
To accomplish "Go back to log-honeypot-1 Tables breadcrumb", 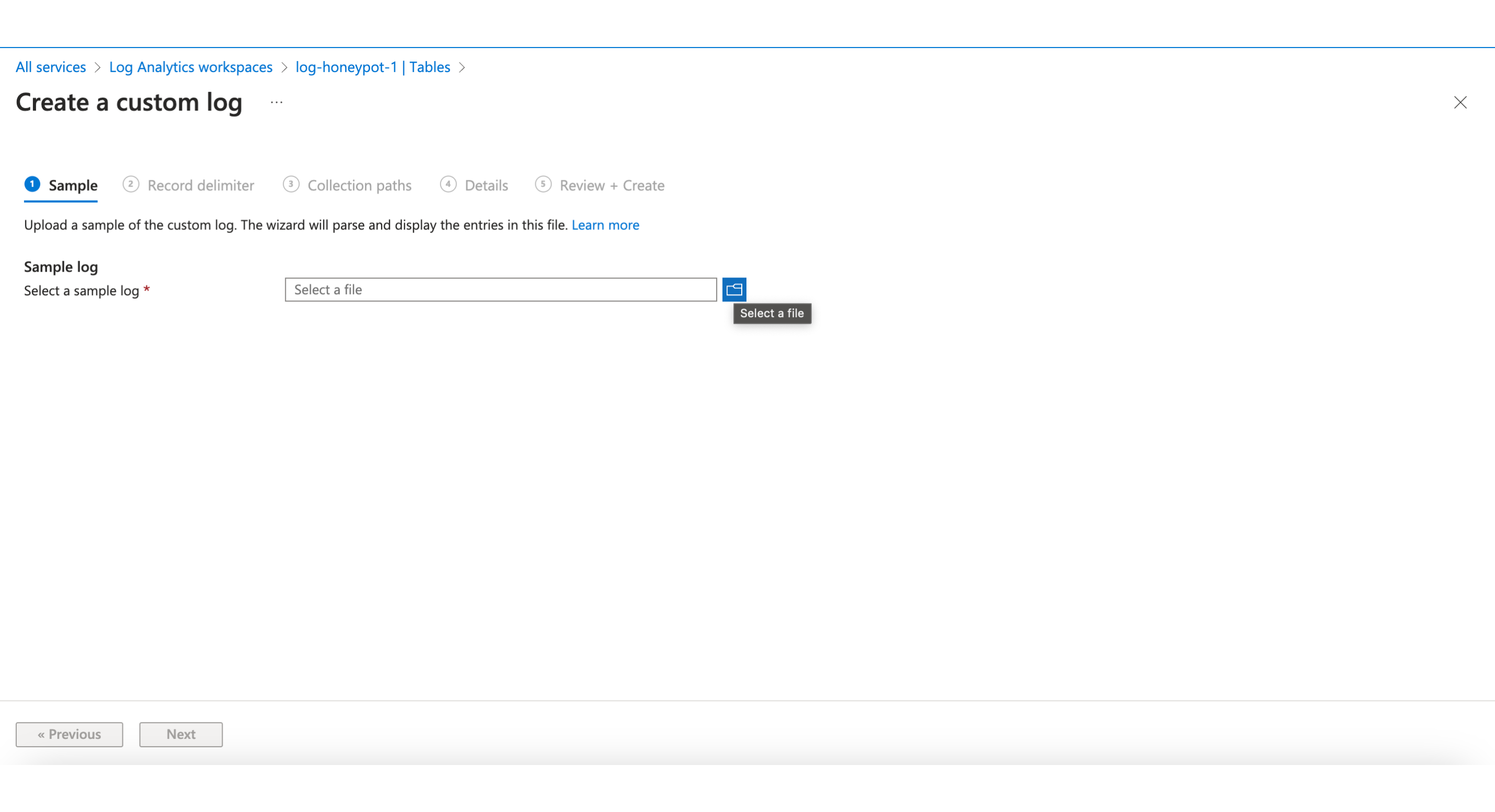I will point(373,67).
